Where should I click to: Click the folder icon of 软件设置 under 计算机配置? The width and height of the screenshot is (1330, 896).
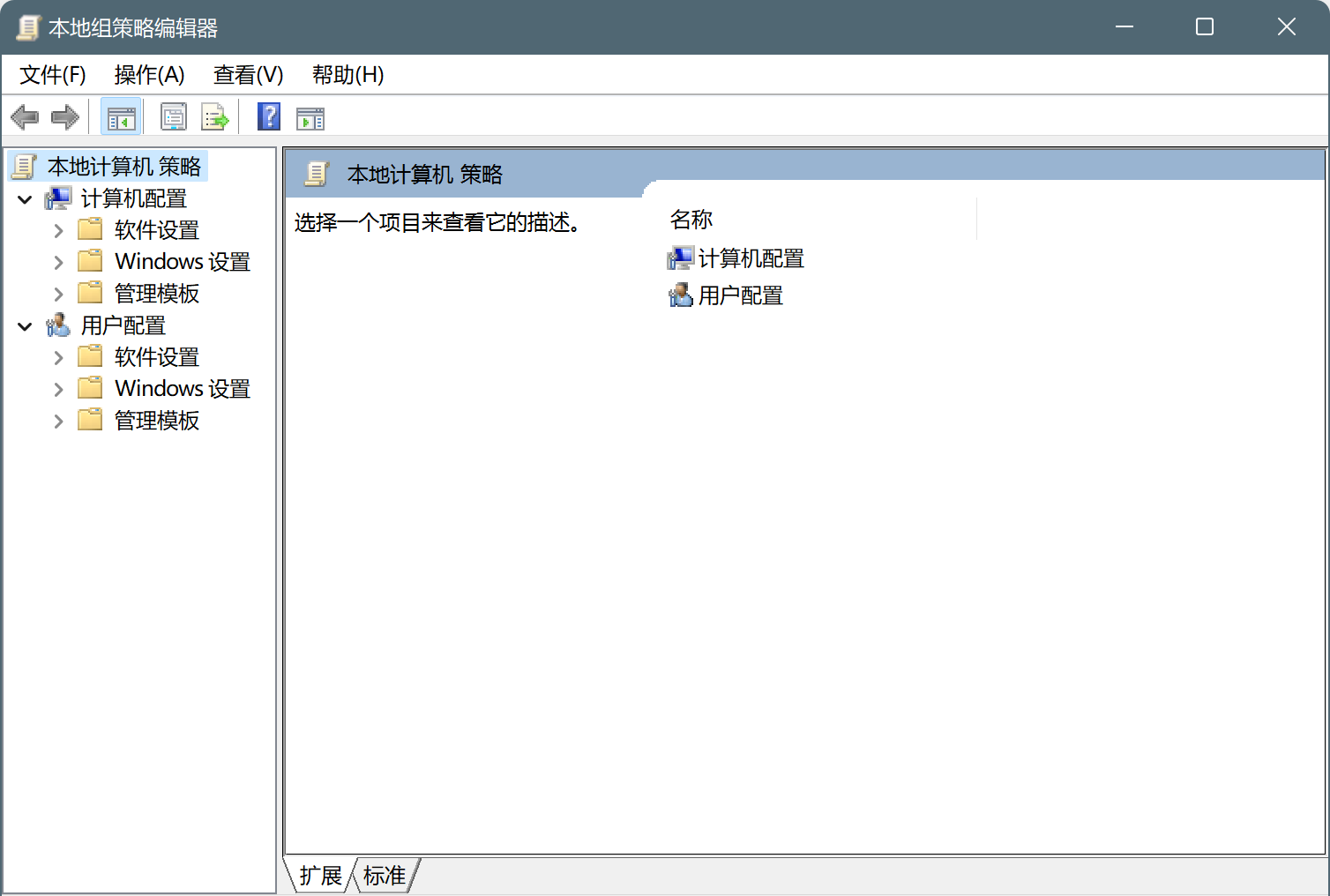[x=90, y=229]
